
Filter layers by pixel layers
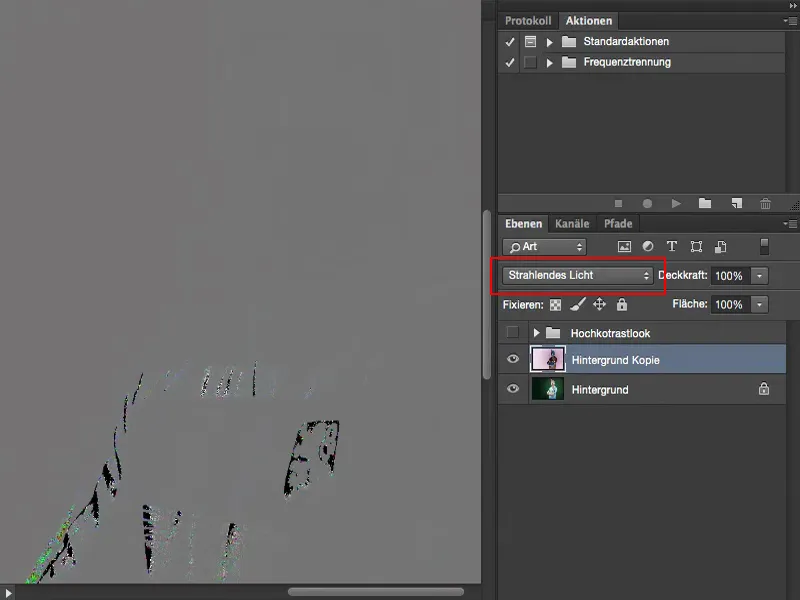pos(624,247)
